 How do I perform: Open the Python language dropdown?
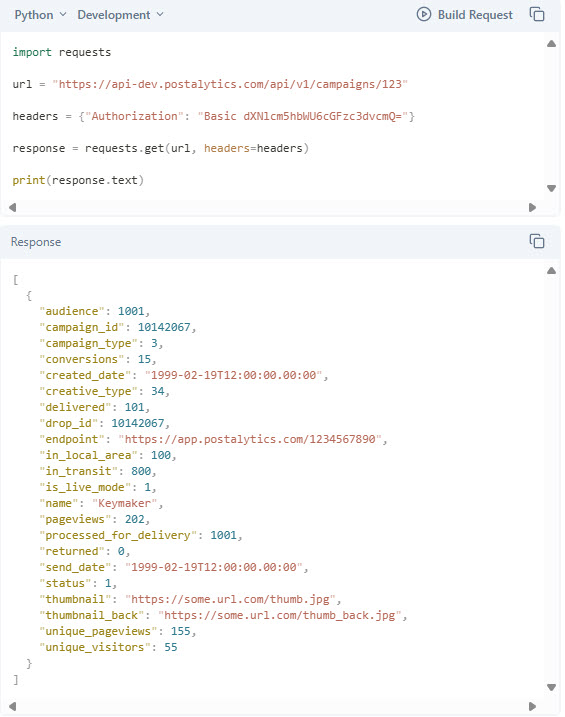(40, 15)
